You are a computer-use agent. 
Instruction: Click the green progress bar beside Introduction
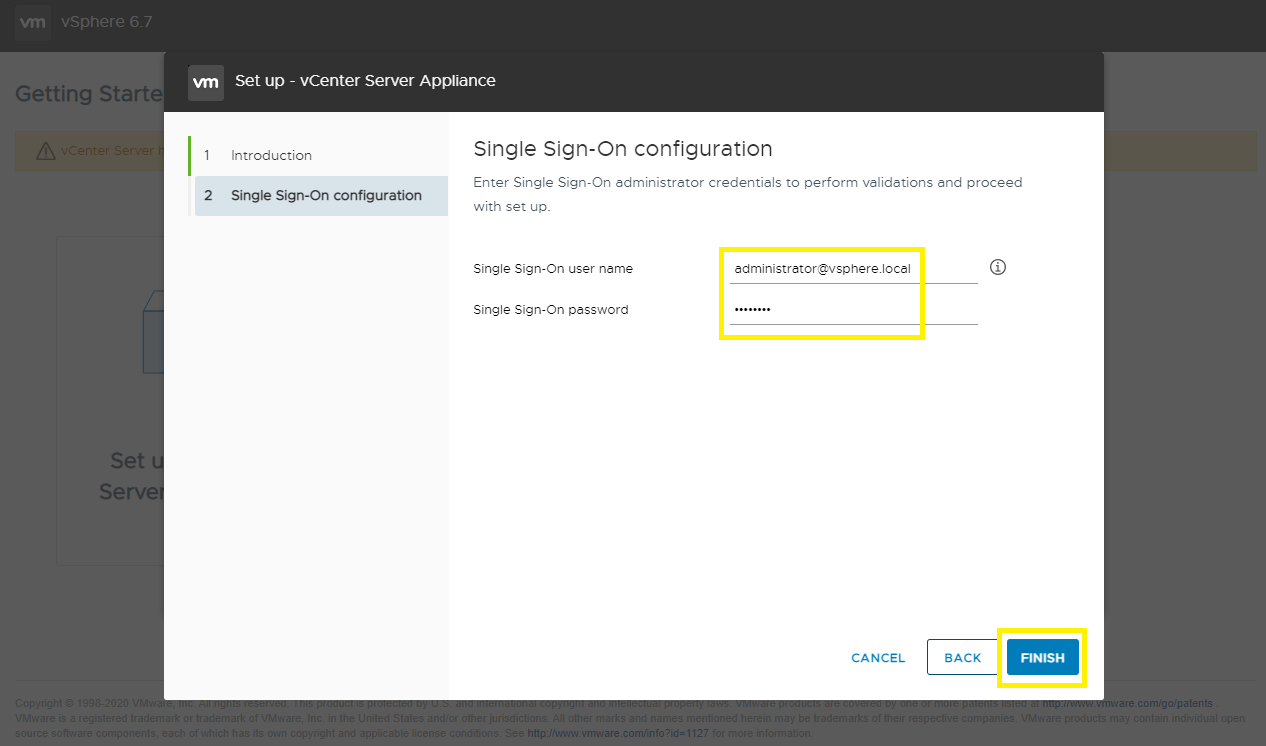[191, 155]
